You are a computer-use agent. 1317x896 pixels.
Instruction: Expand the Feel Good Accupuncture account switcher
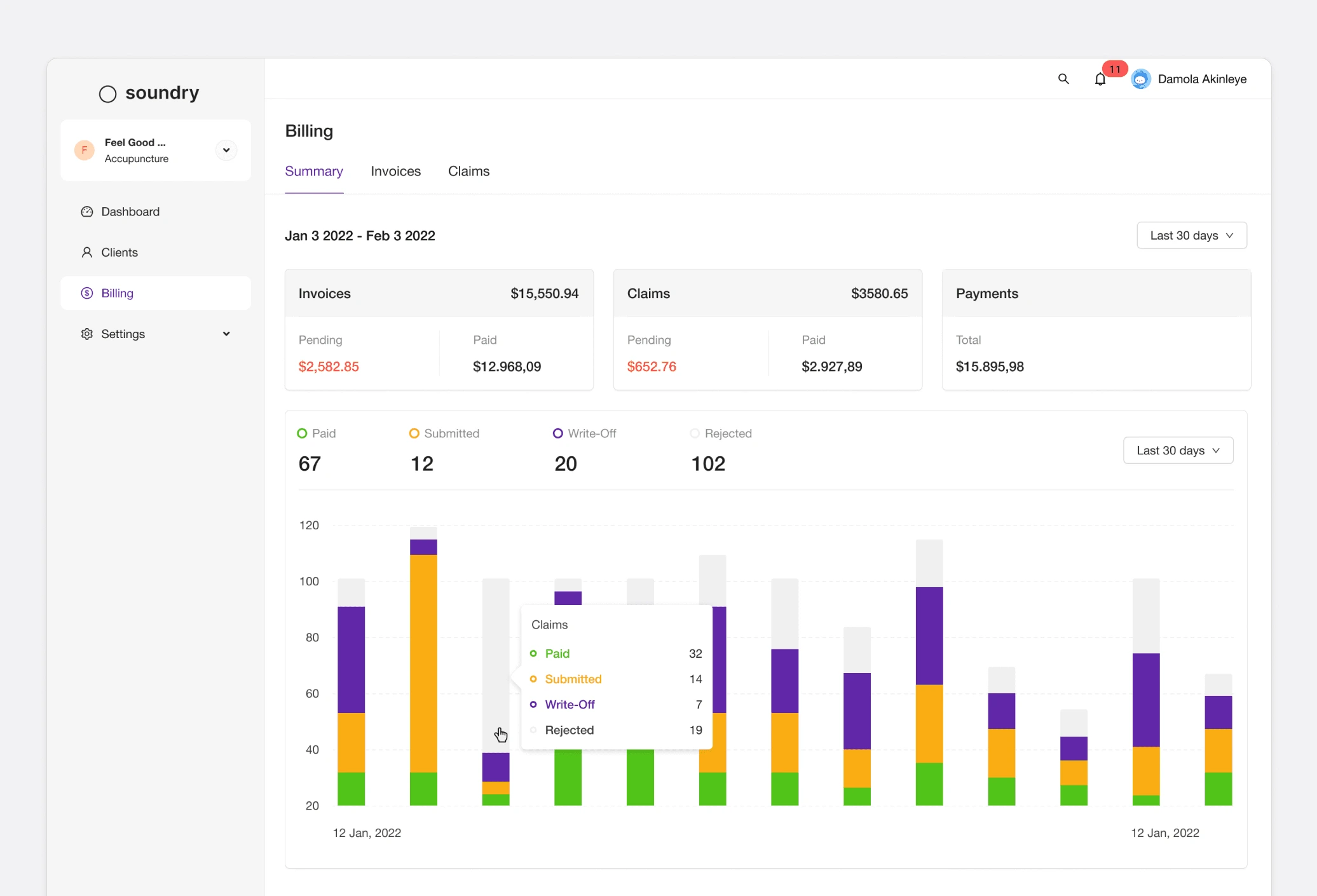(226, 150)
